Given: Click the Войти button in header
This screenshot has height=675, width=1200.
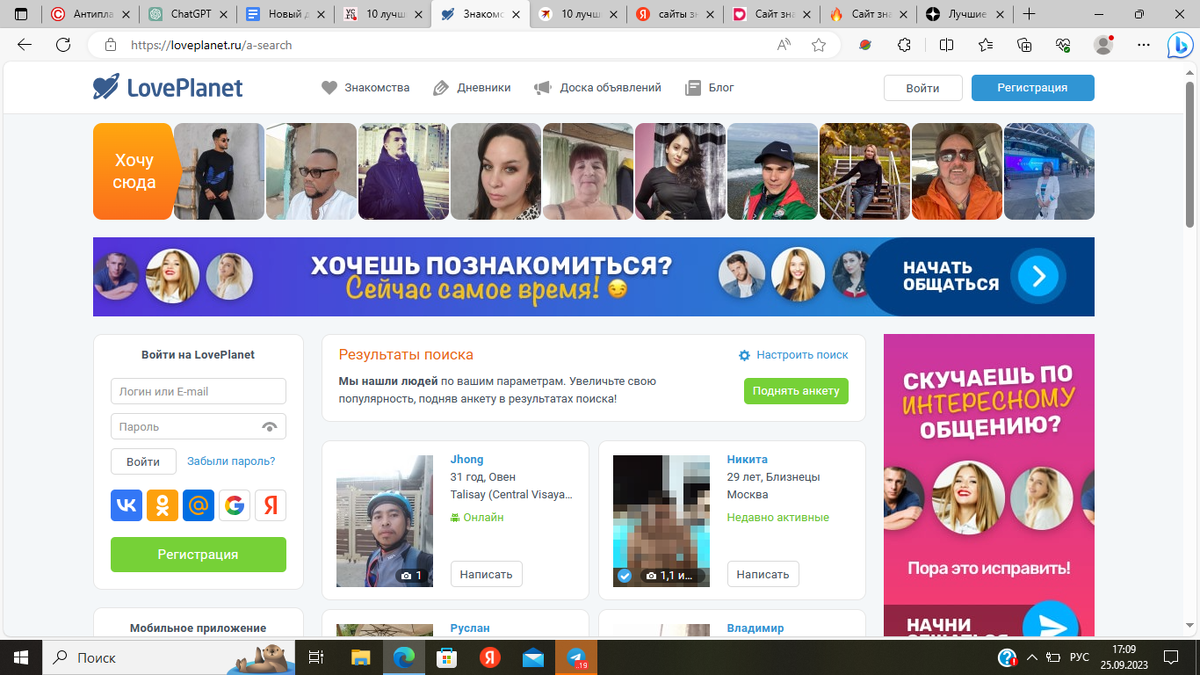Looking at the screenshot, I should click(x=923, y=88).
